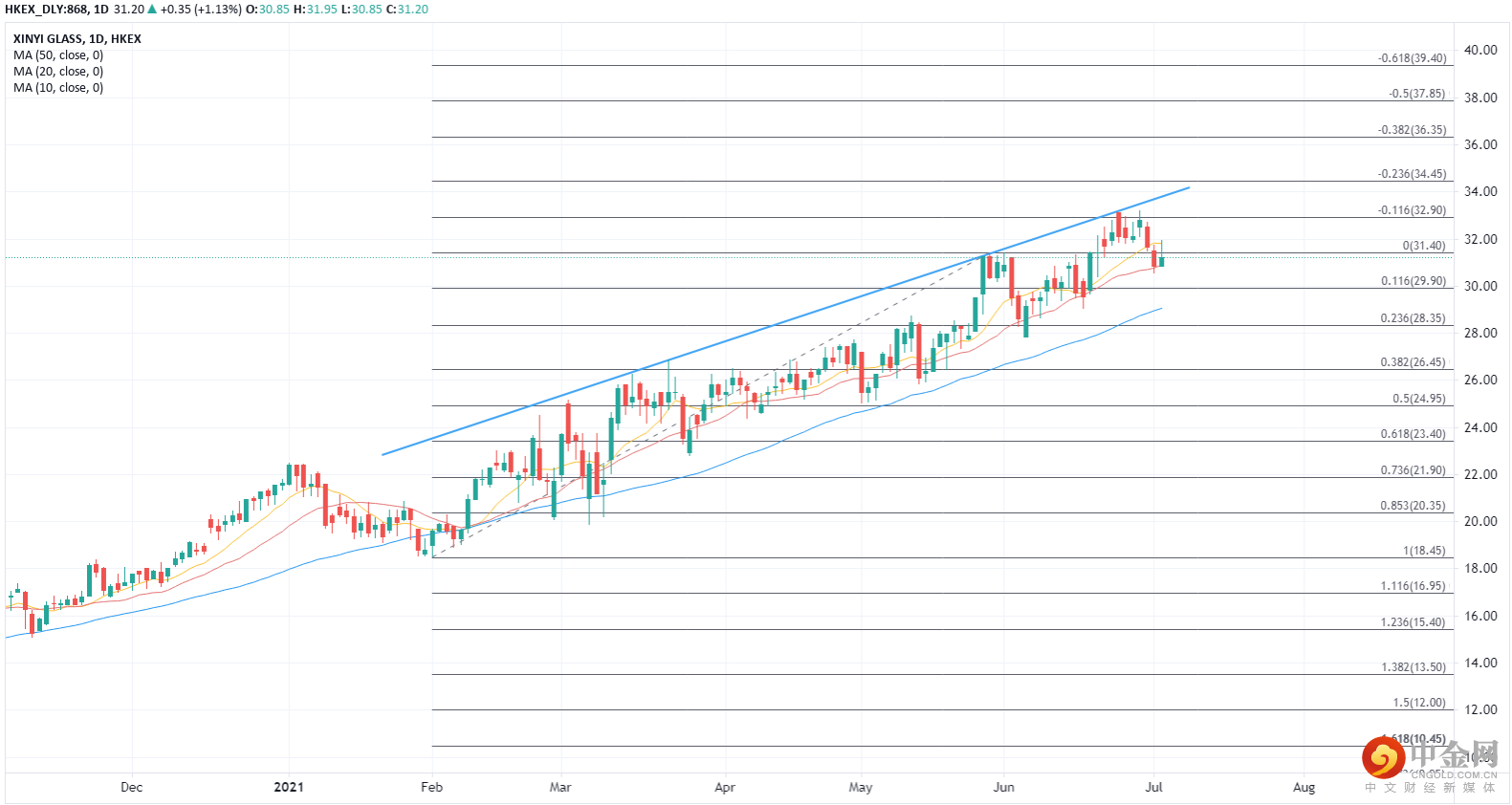Select the MA (50, close, 0) legend entry
The width and height of the screenshot is (1512, 805).
click(x=58, y=55)
